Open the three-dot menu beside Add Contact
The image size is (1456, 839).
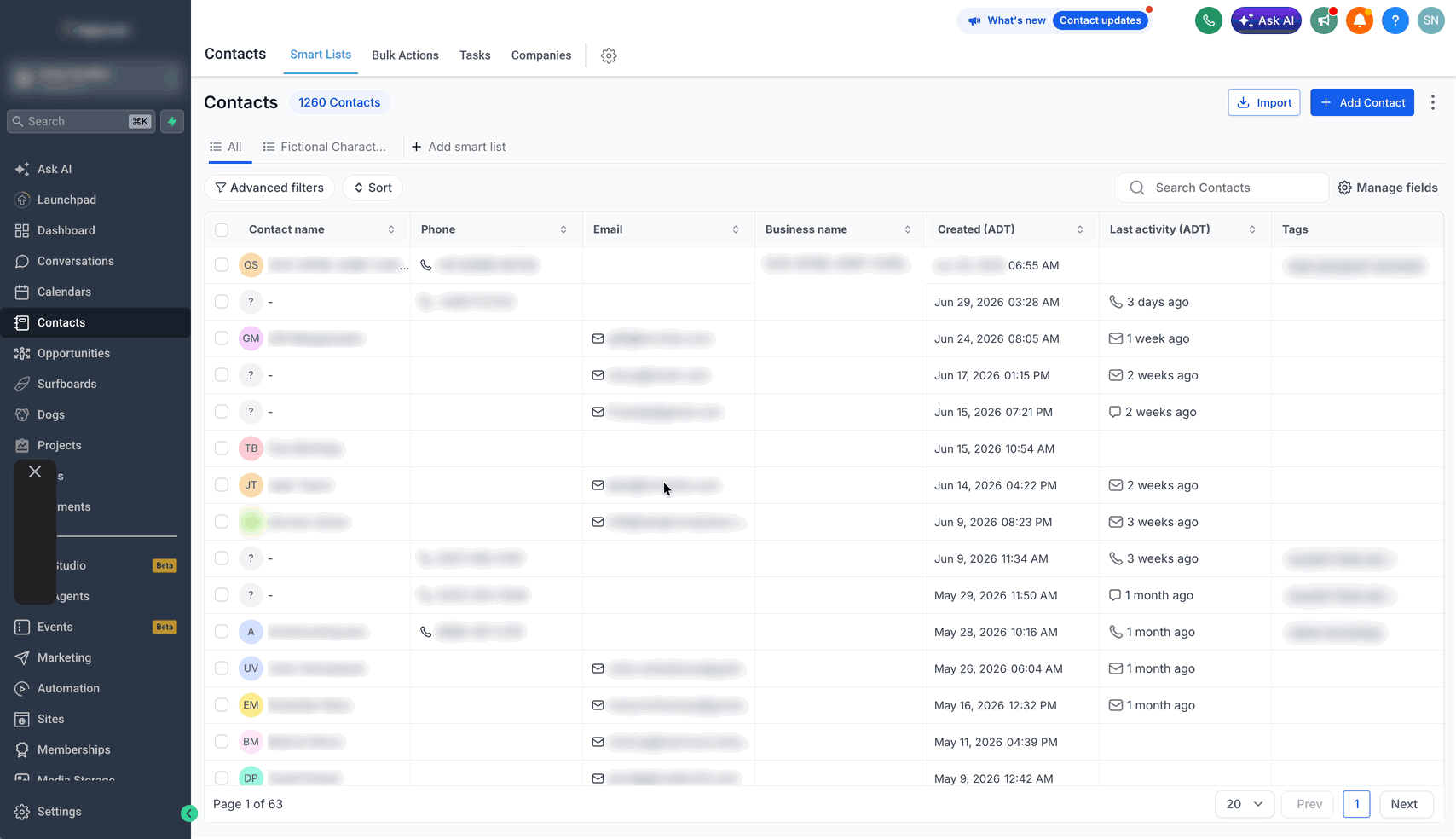click(1433, 102)
